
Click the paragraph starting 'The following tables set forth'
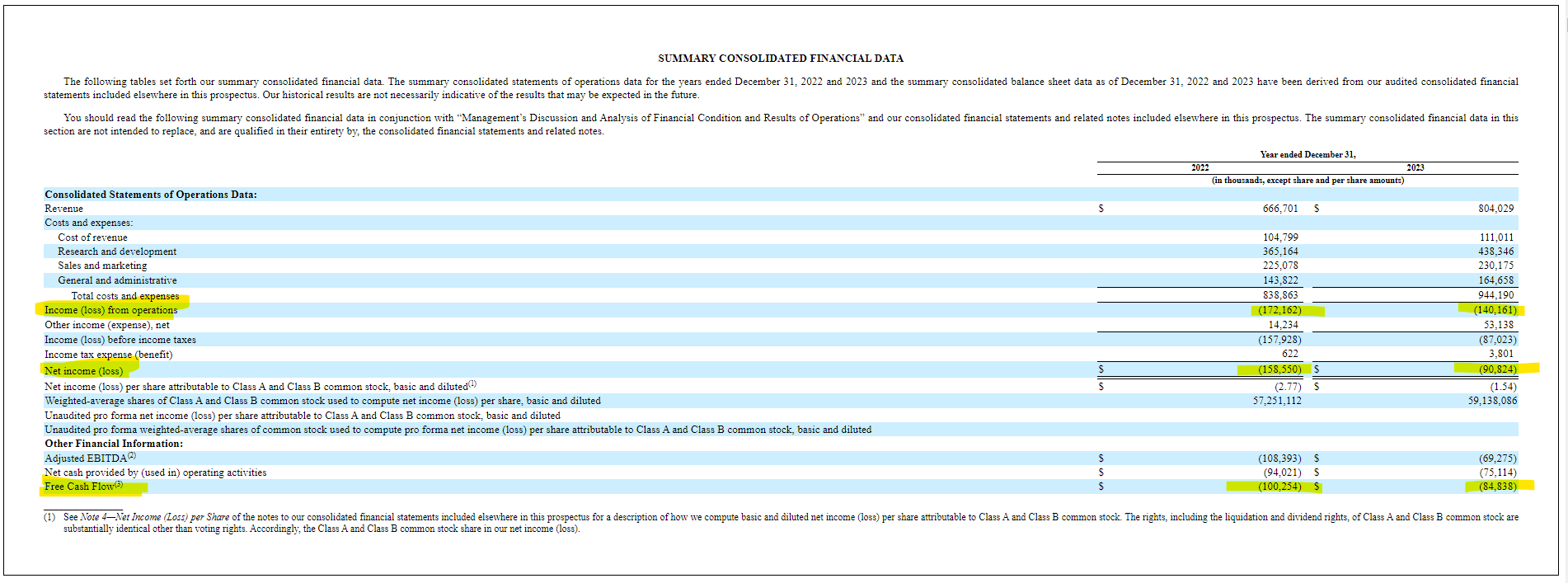pos(781,88)
